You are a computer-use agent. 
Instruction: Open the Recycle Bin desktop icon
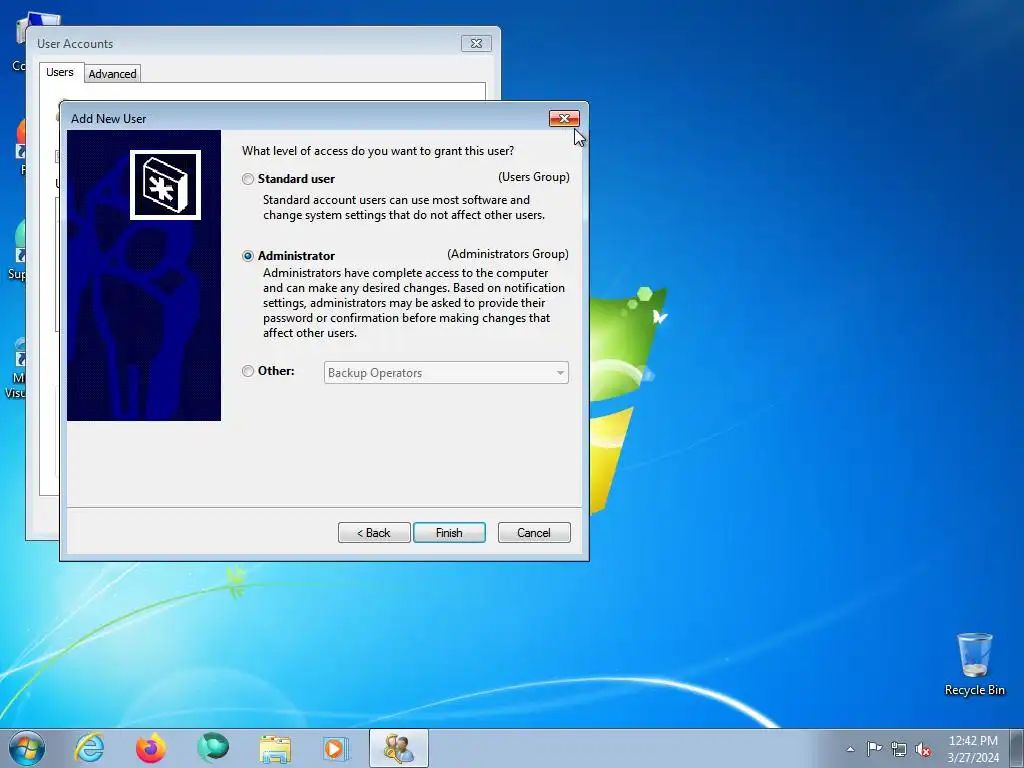click(x=974, y=664)
